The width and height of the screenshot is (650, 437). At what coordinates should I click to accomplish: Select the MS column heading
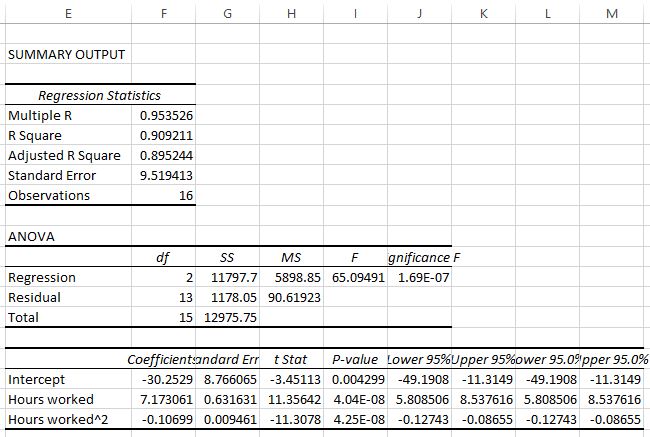click(x=291, y=257)
